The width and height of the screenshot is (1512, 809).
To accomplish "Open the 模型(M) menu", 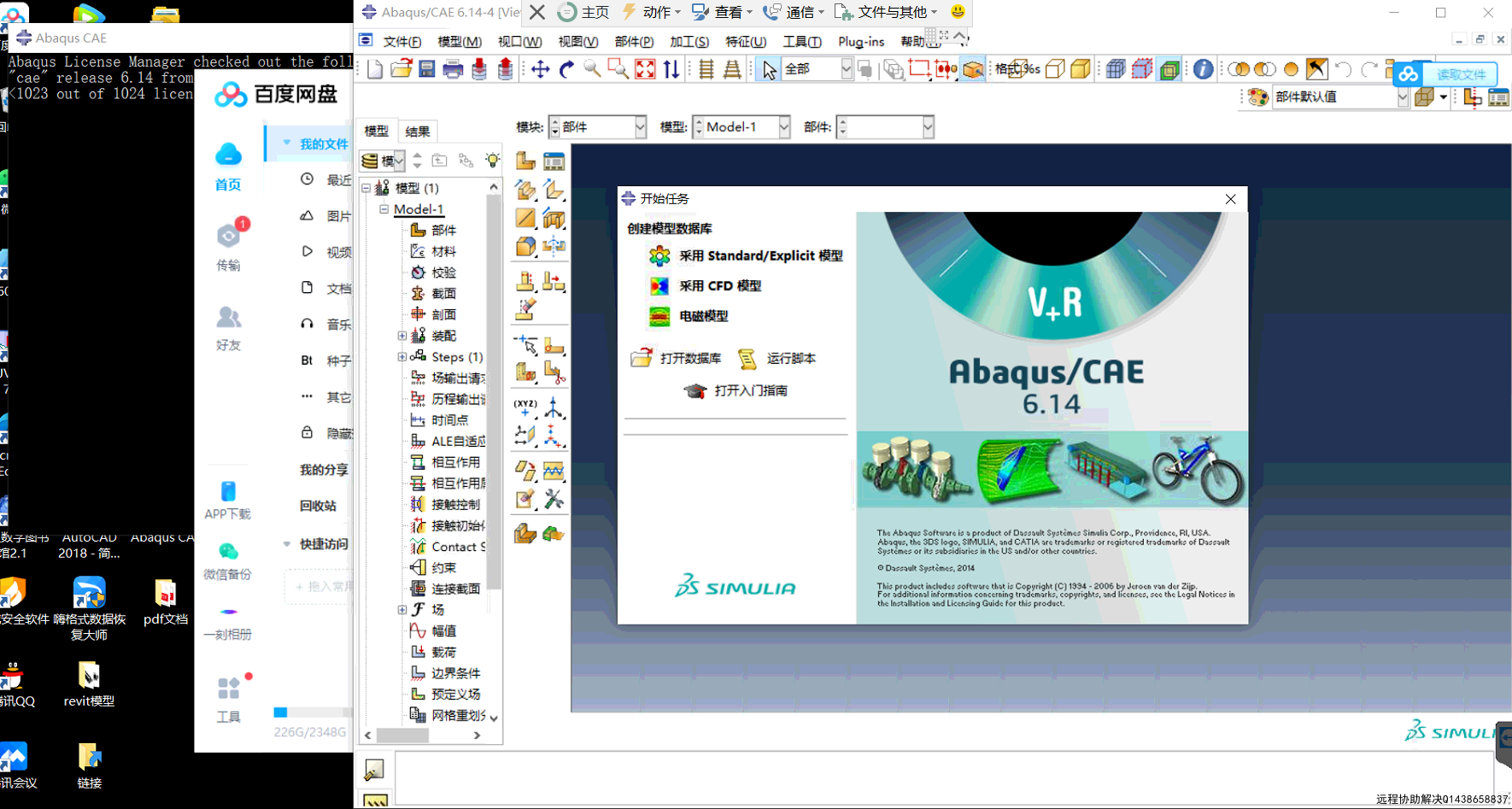I will pyautogui.click(x=459, y=41).
